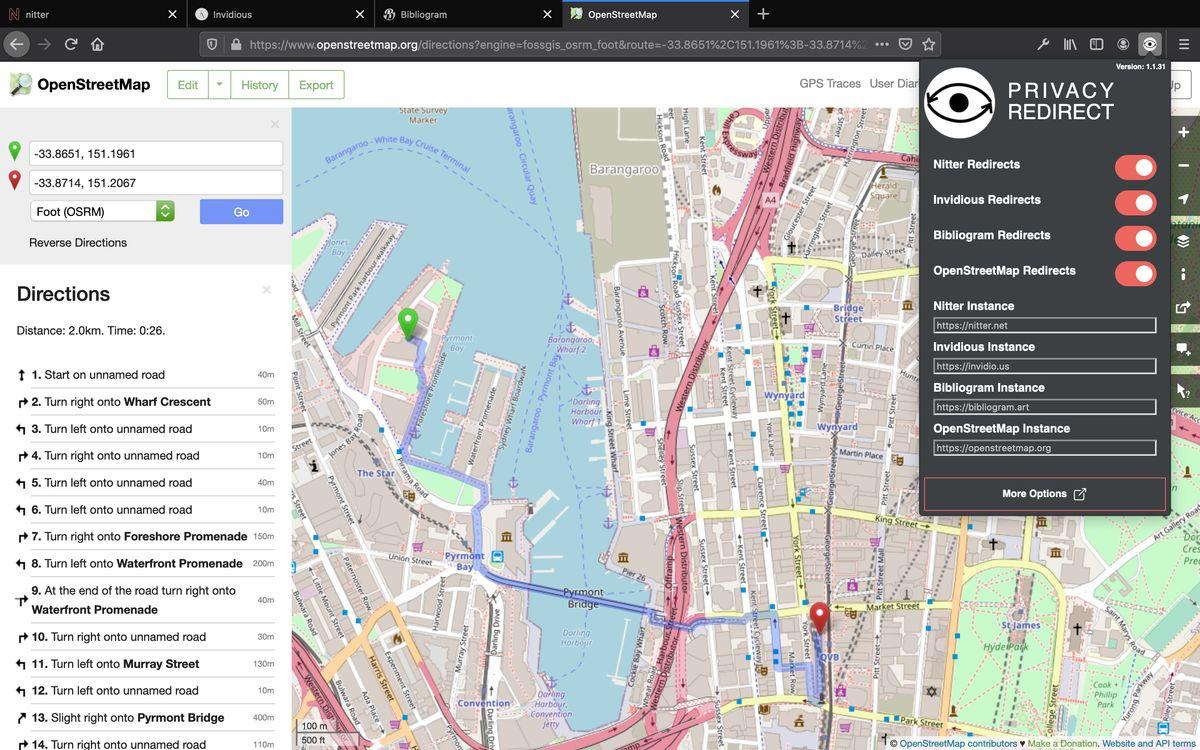
Task: Open the map share panel
Action: [1183, 308]
